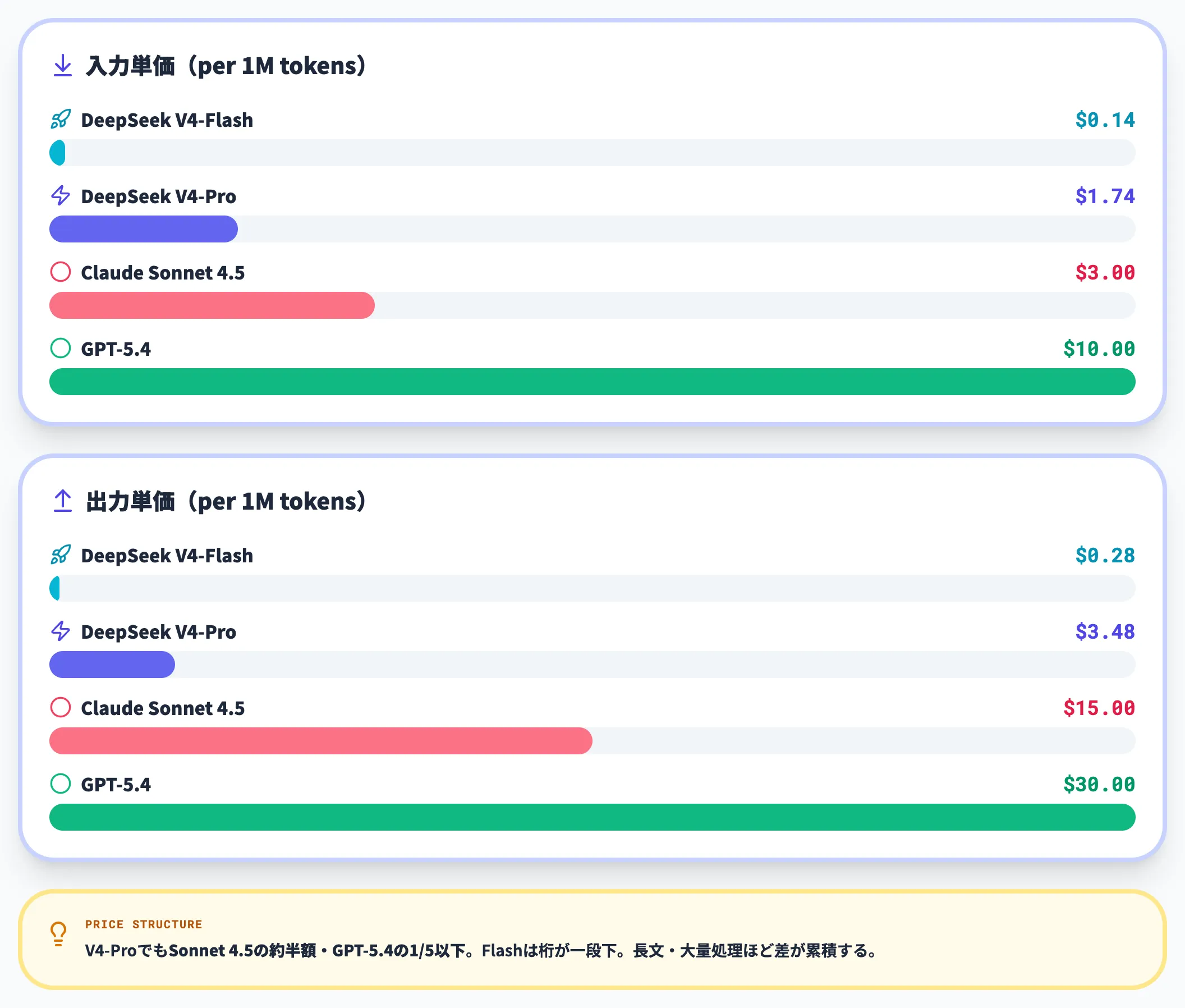The image size is (1185, 1008).
Task: Open the 出力単価 (per 1M tokens) section header
Action: coord(226,501)
